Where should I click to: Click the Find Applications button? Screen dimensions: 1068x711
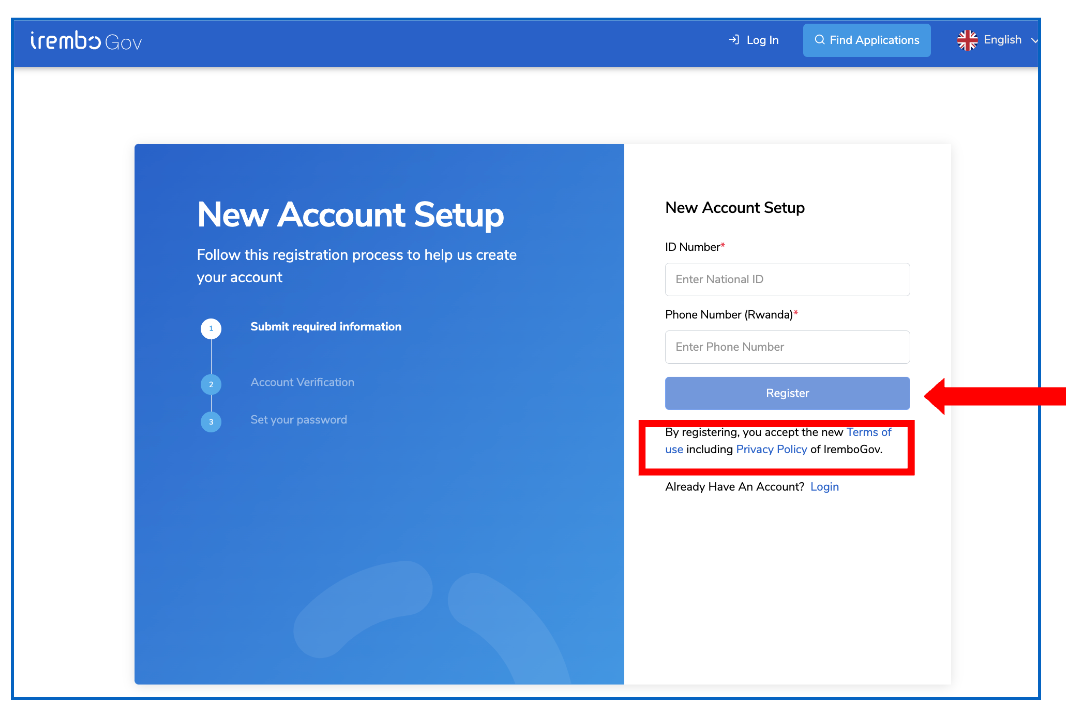[x=866, y=40]
